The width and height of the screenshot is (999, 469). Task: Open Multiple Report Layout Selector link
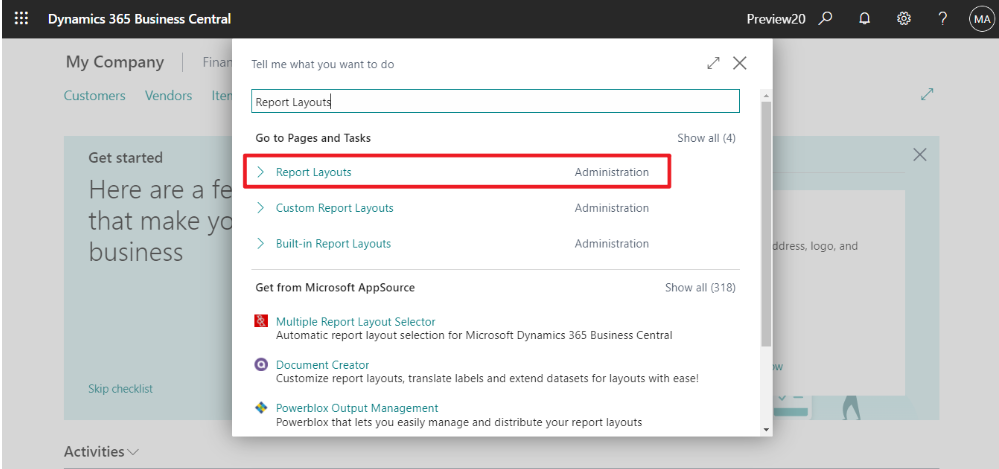tap(356, 322)
